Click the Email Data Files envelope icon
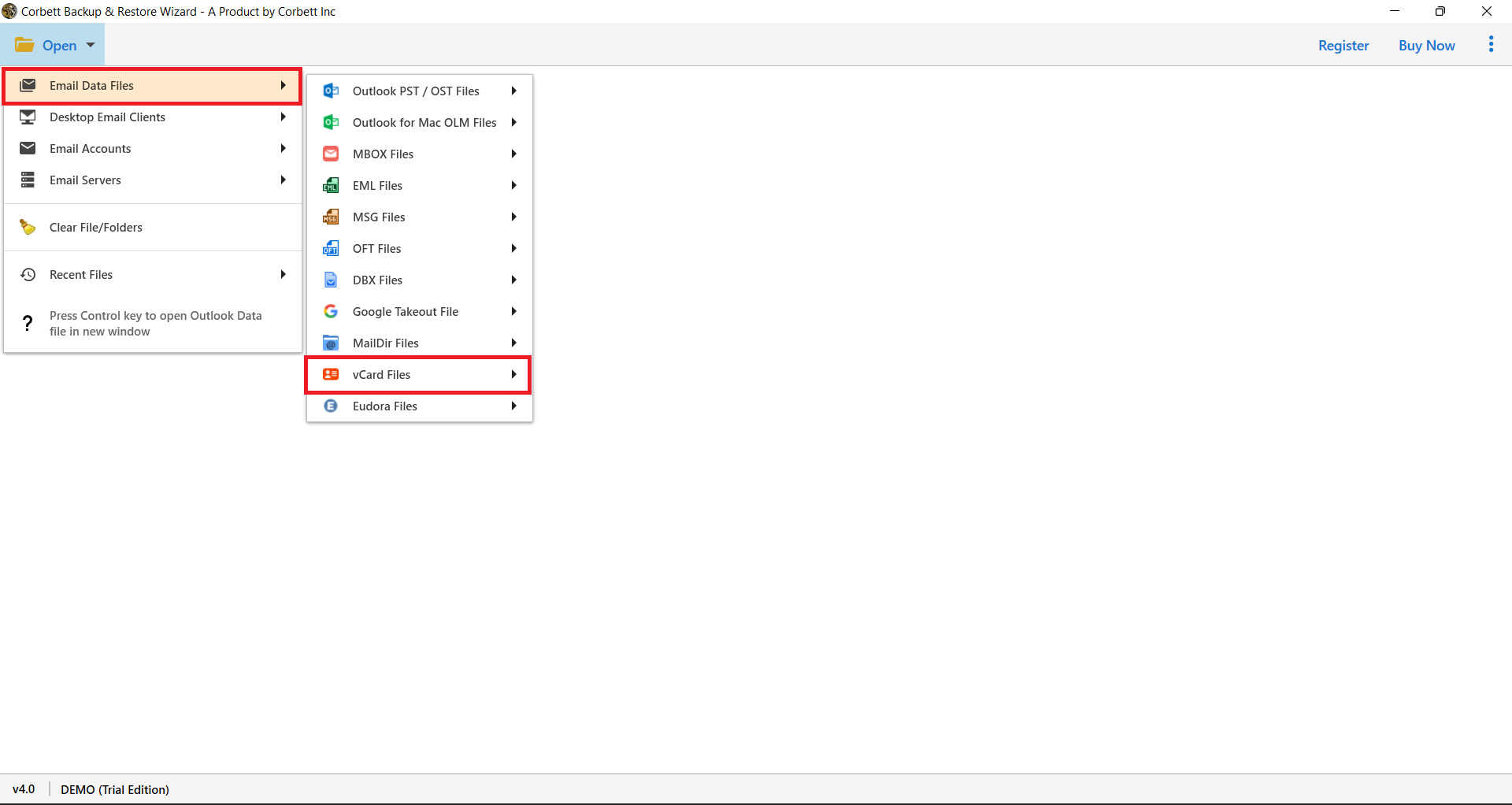Screen dimensions: 1512x805 point(28,85)
